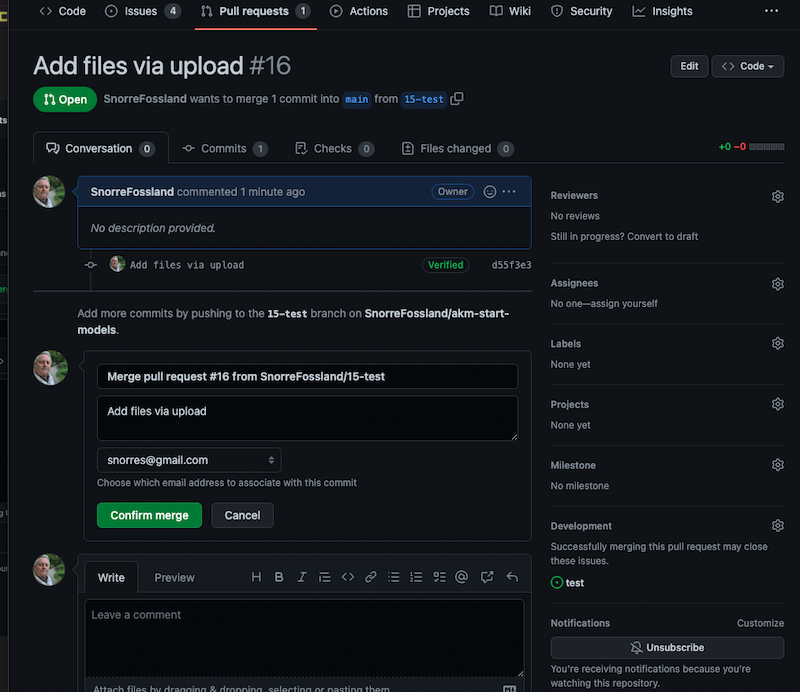
Task: Insert code formatting icon
Action: 348,577
